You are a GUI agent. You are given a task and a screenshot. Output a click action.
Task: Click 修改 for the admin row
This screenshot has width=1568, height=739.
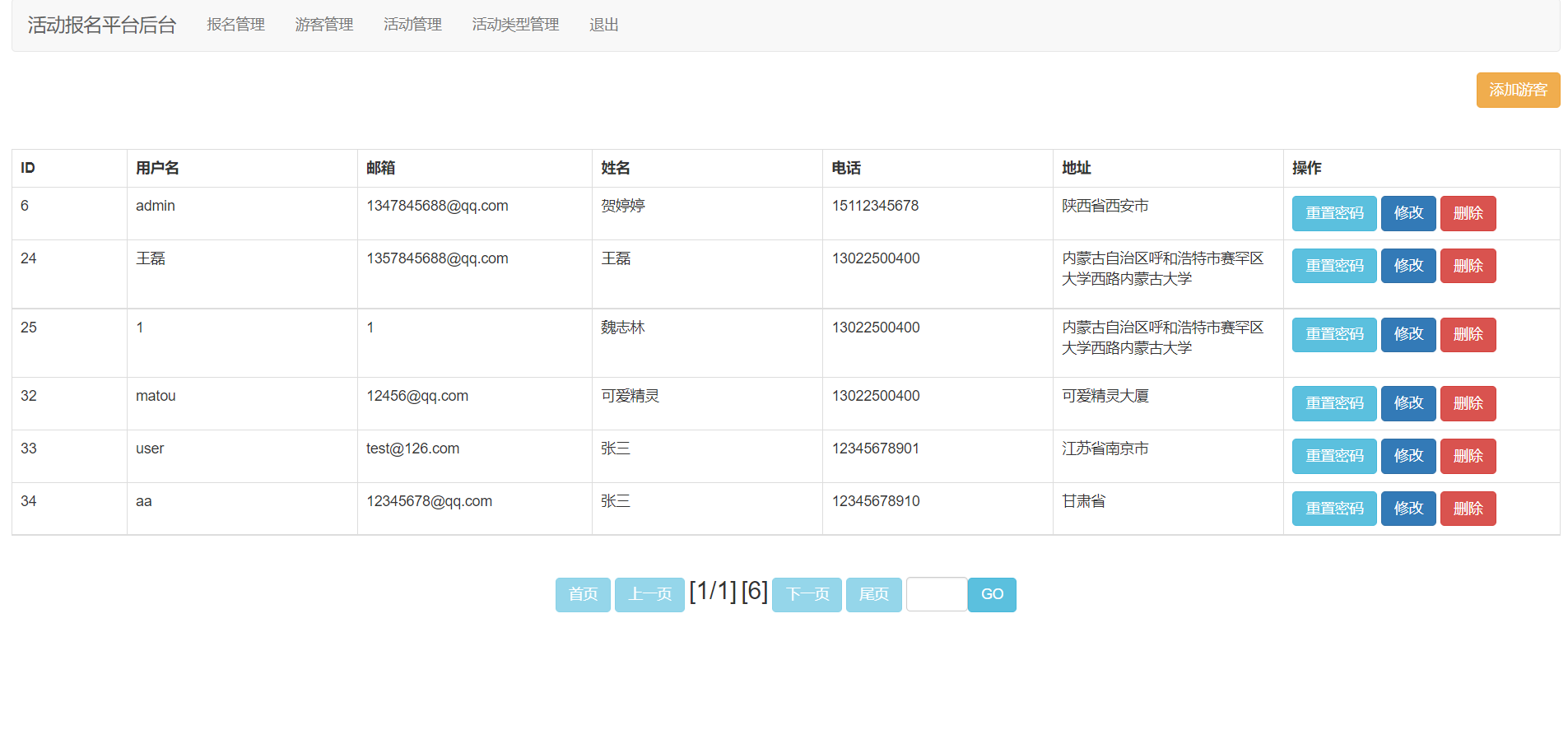coord(1407,213)
